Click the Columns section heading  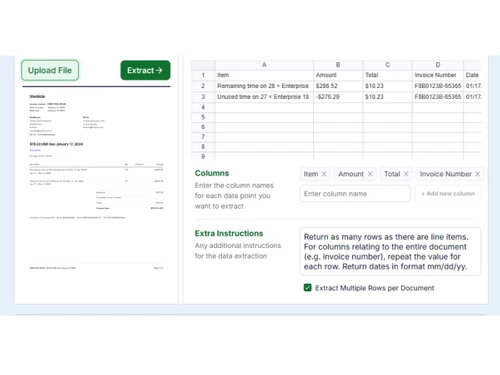212,173
